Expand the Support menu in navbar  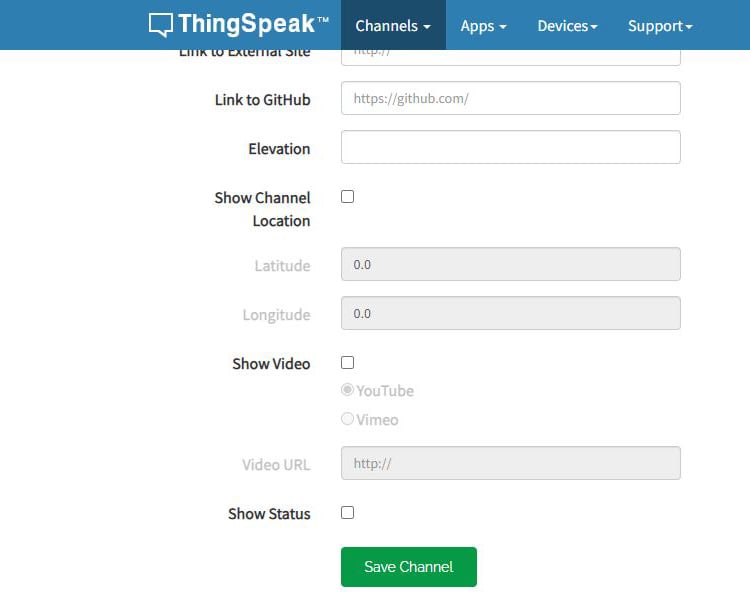(x=660, y=26)
